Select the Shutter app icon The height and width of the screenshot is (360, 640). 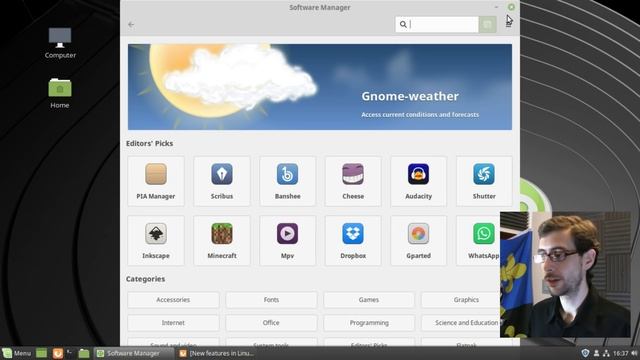484,174
